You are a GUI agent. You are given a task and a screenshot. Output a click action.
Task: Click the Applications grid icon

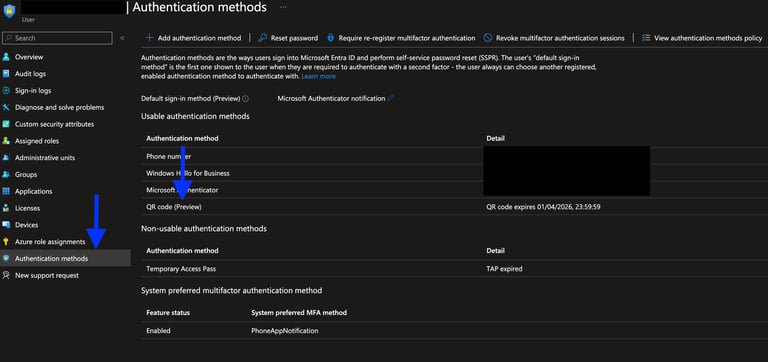[6, 191]
